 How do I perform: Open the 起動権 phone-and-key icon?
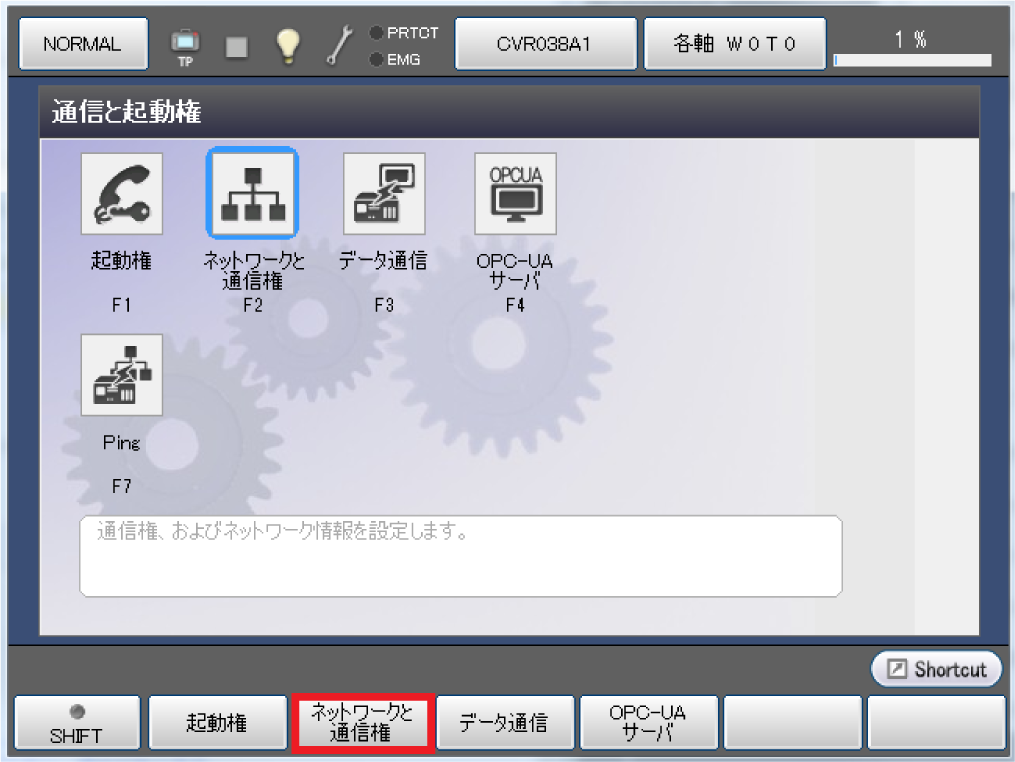(122, 194)
